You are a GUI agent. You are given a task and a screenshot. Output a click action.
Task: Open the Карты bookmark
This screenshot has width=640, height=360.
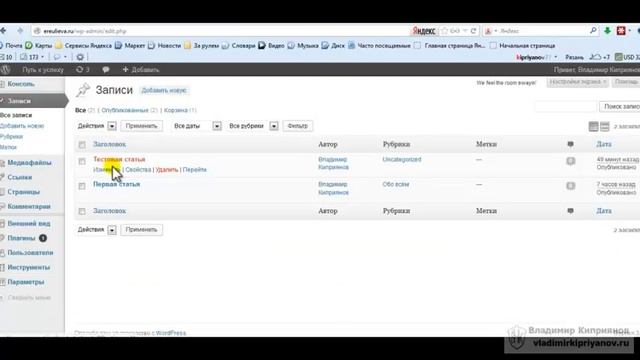[x=39, y=45]
